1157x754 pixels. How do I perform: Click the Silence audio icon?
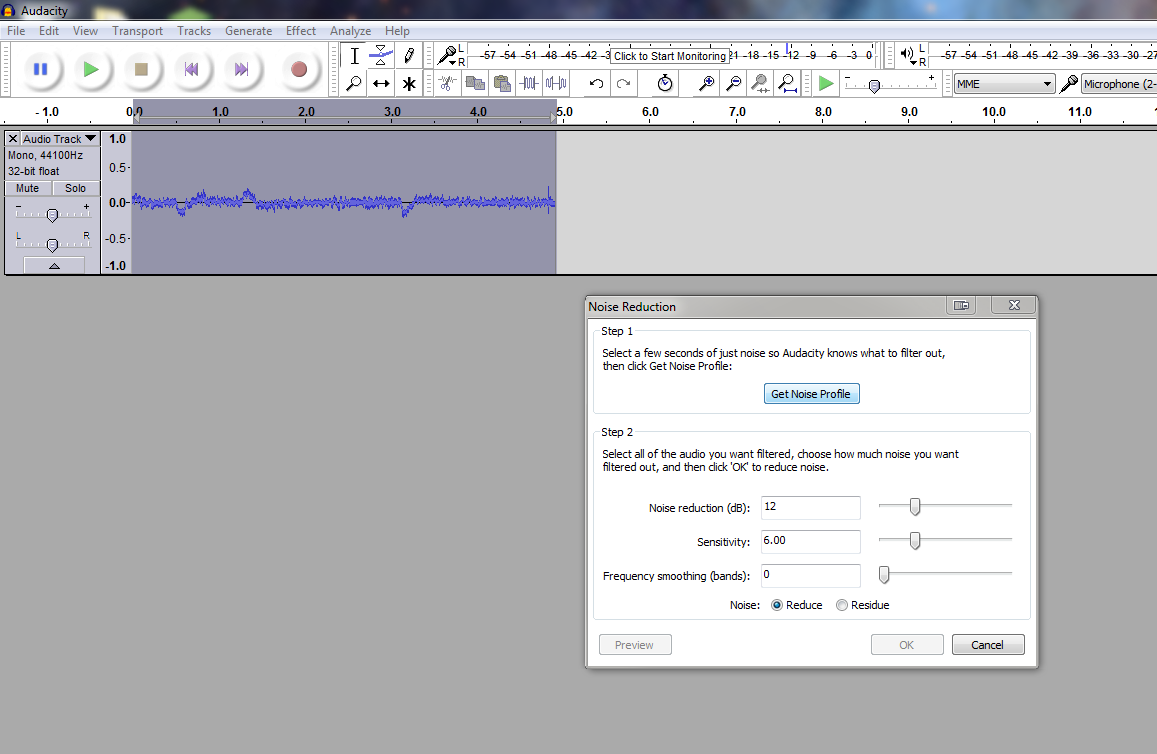click(x=556, y=83)
